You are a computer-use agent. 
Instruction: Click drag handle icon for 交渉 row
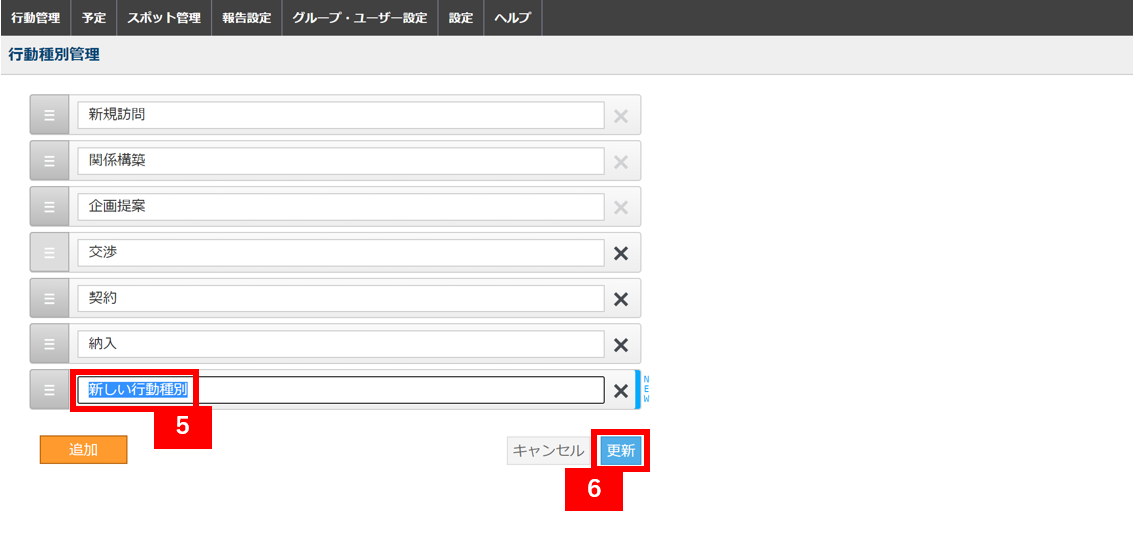pyautogui.click(x=49, y=253)
